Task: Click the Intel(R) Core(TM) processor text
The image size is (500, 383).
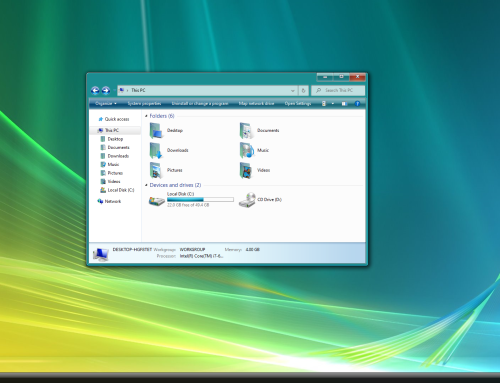Action: coord(202,256)
